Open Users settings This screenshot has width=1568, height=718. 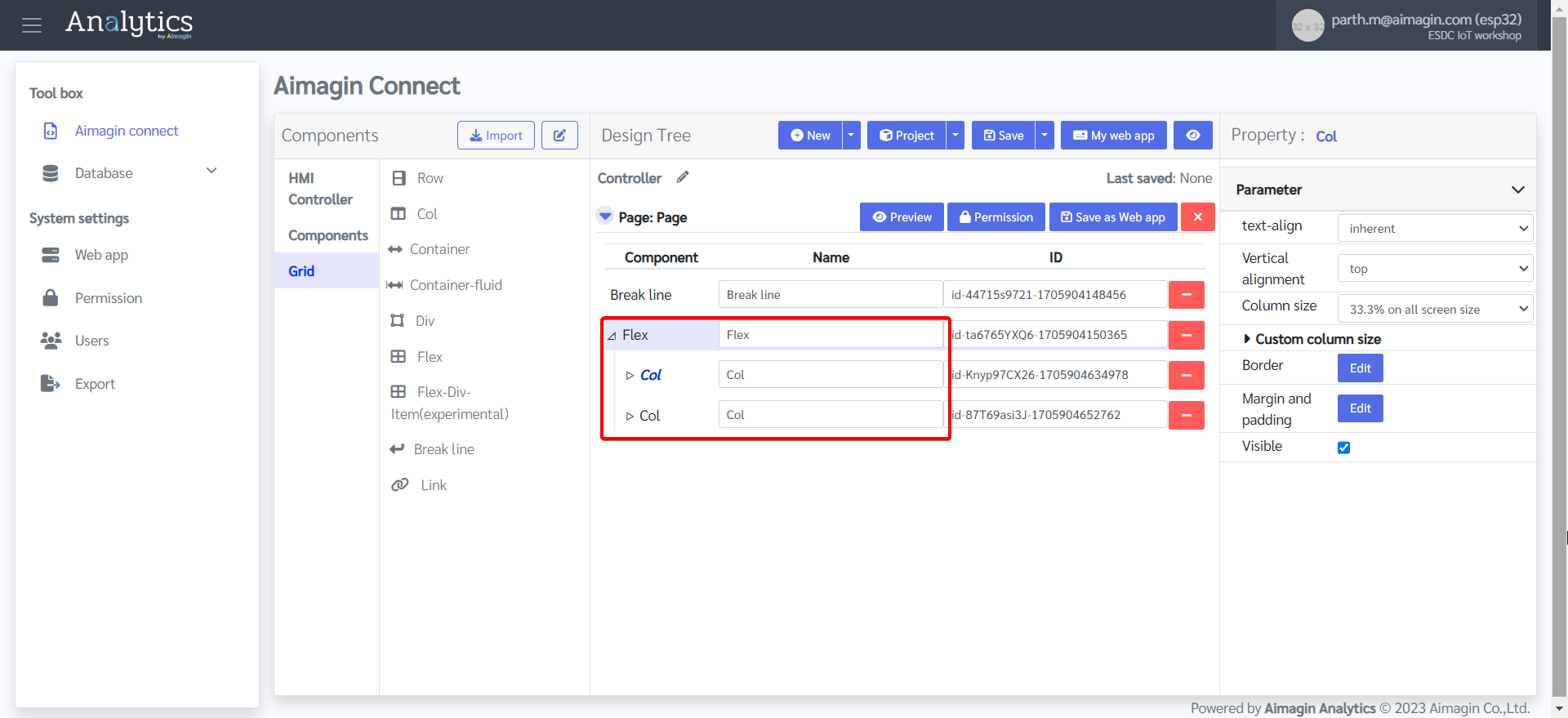(x=91, y=341)
